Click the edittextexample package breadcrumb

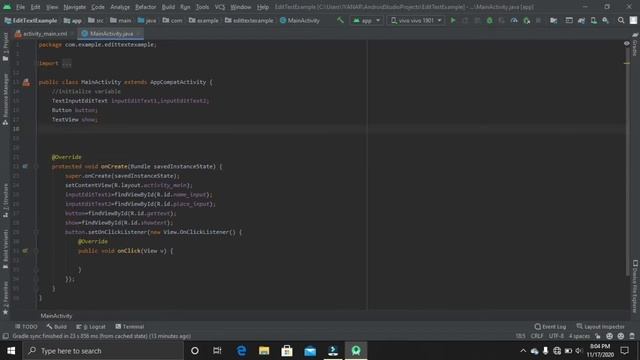point(249,20)
